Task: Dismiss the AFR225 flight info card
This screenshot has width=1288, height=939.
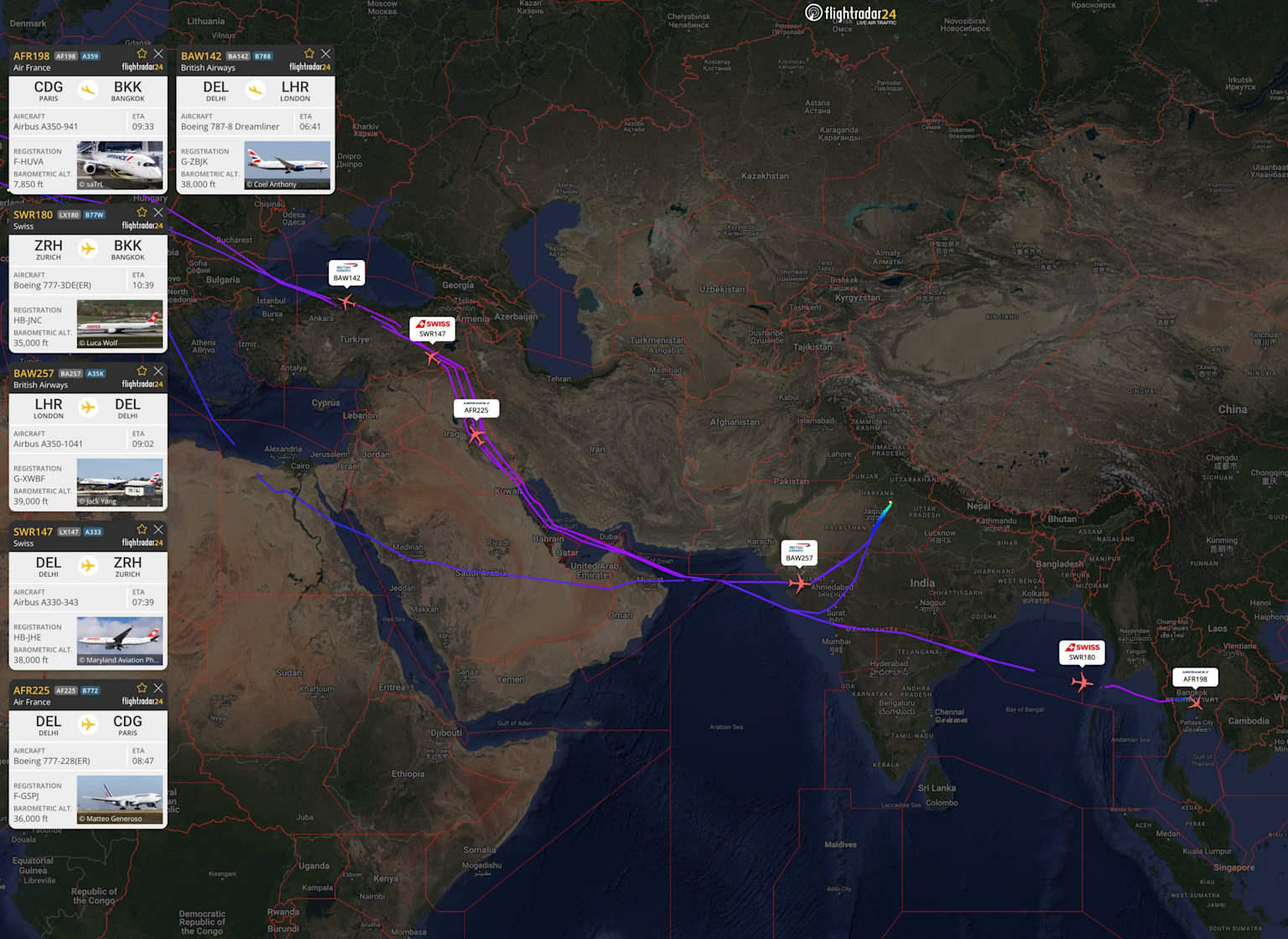Action: tap(158, 687)
